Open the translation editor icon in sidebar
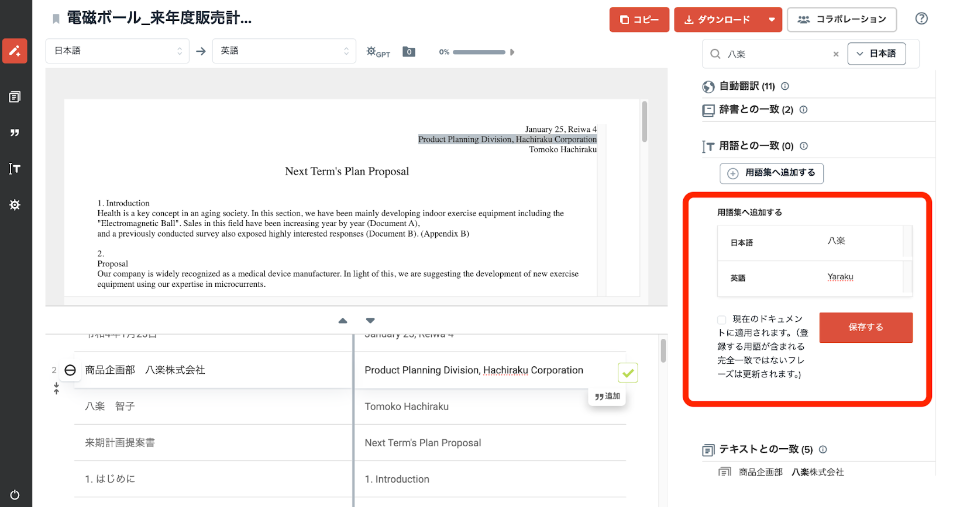This screenshot has height=507, width=968. pos(15,50)
